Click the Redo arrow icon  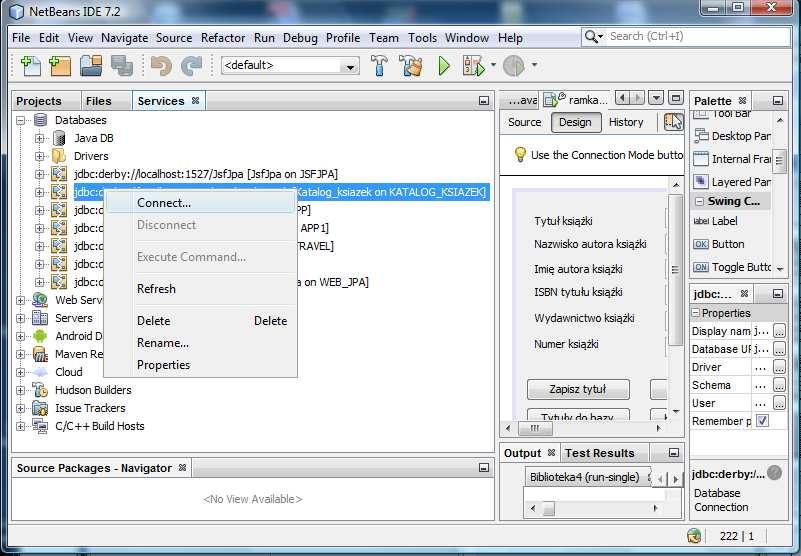(x=192, y=65)
